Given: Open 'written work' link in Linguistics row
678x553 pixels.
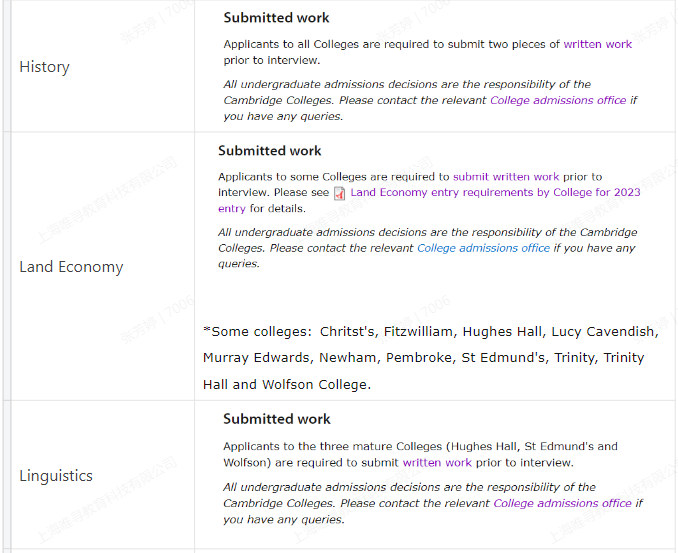Looking at the screenshot, I should point(437,463).
